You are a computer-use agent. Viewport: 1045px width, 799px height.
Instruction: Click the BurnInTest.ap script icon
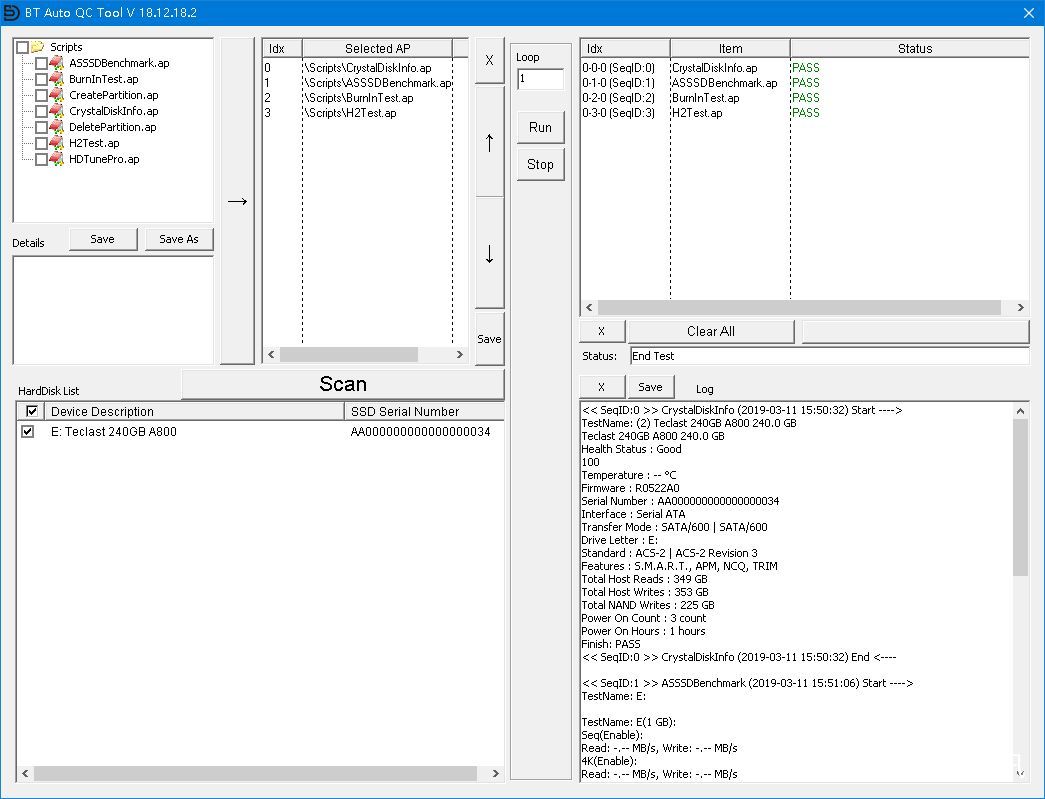point(57,79)
